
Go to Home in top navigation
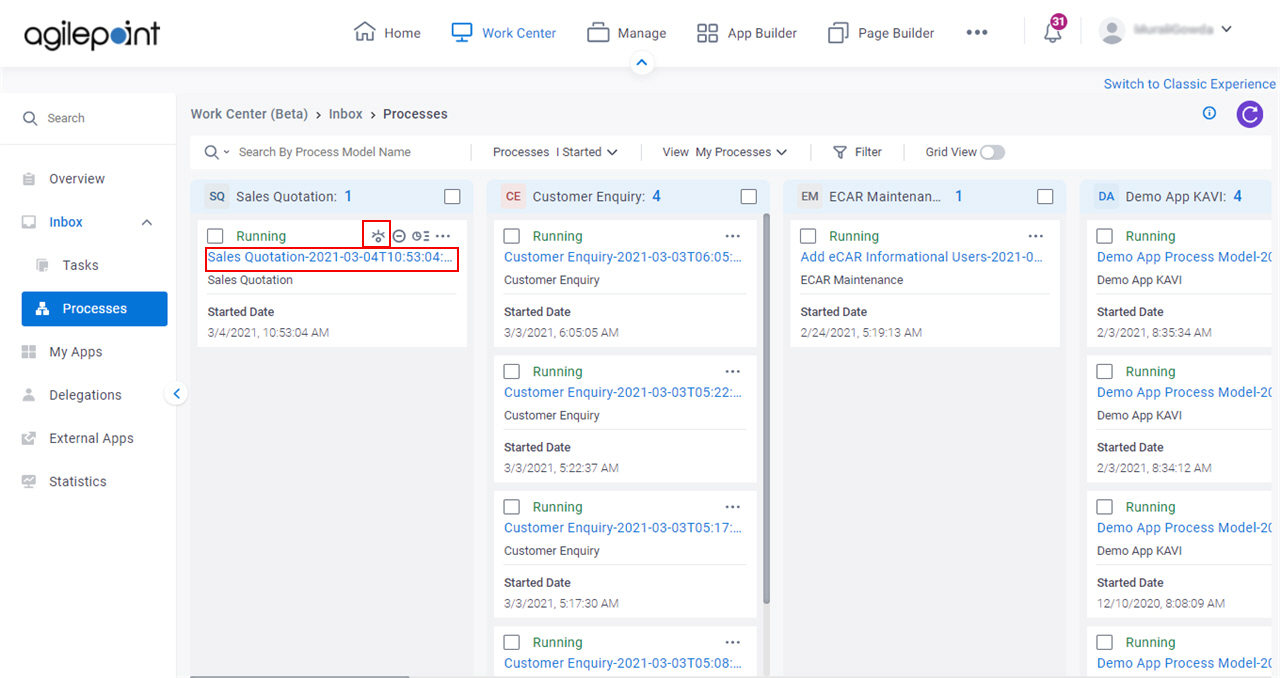tap(387, 33)
